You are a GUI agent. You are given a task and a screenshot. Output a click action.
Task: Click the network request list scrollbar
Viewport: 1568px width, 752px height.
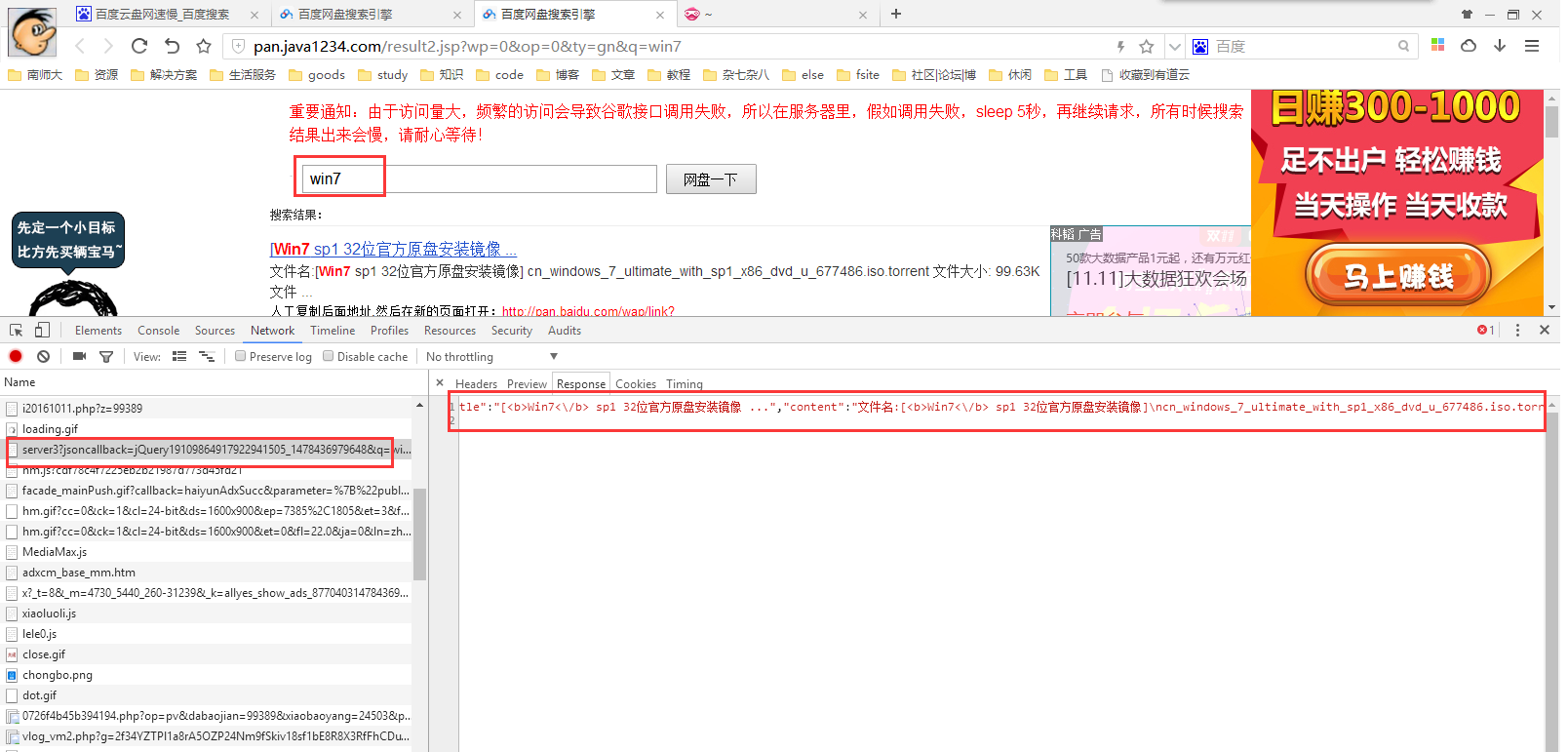420,534
